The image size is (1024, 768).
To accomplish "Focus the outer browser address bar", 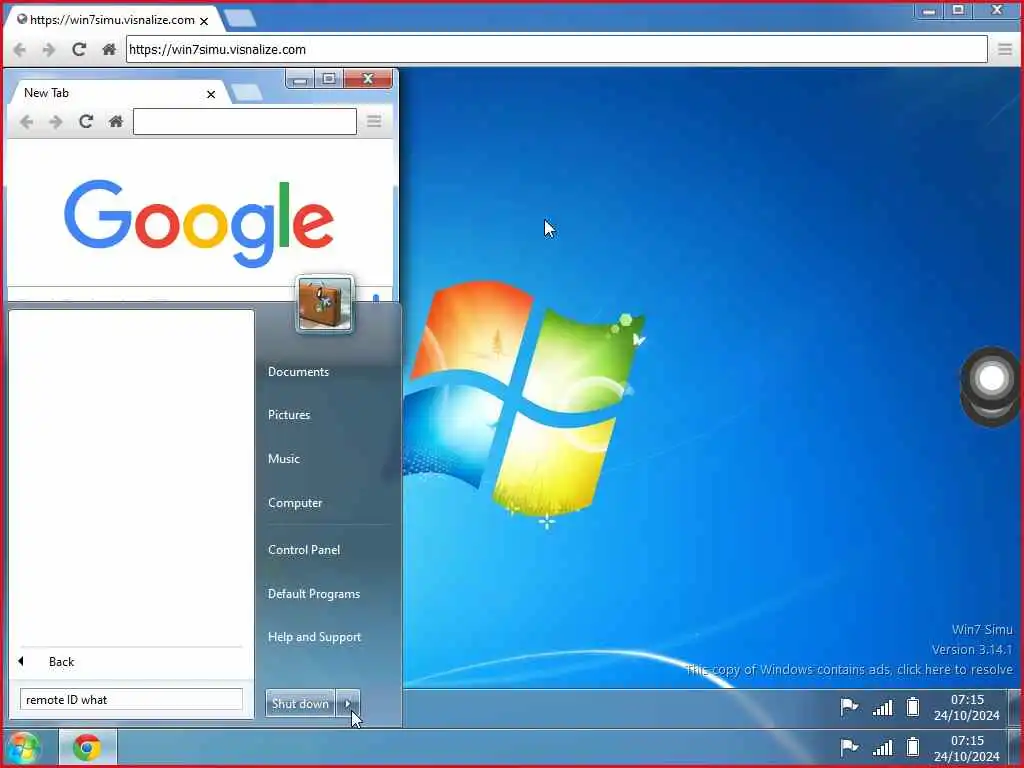I will (x=556, y=50).
